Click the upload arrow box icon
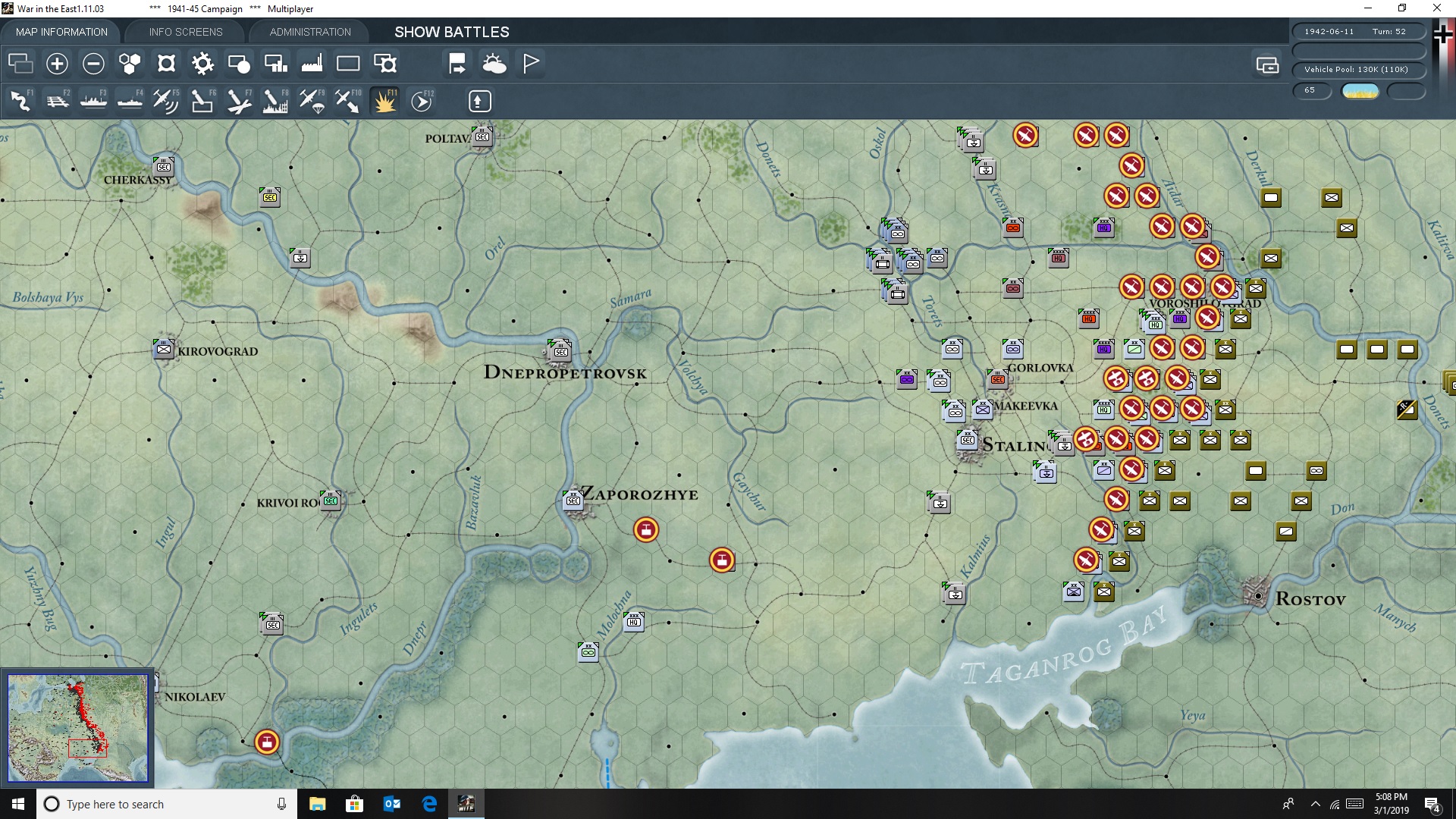The width and height of the screenshot is (1456, 819). click(x=479, y=101)
